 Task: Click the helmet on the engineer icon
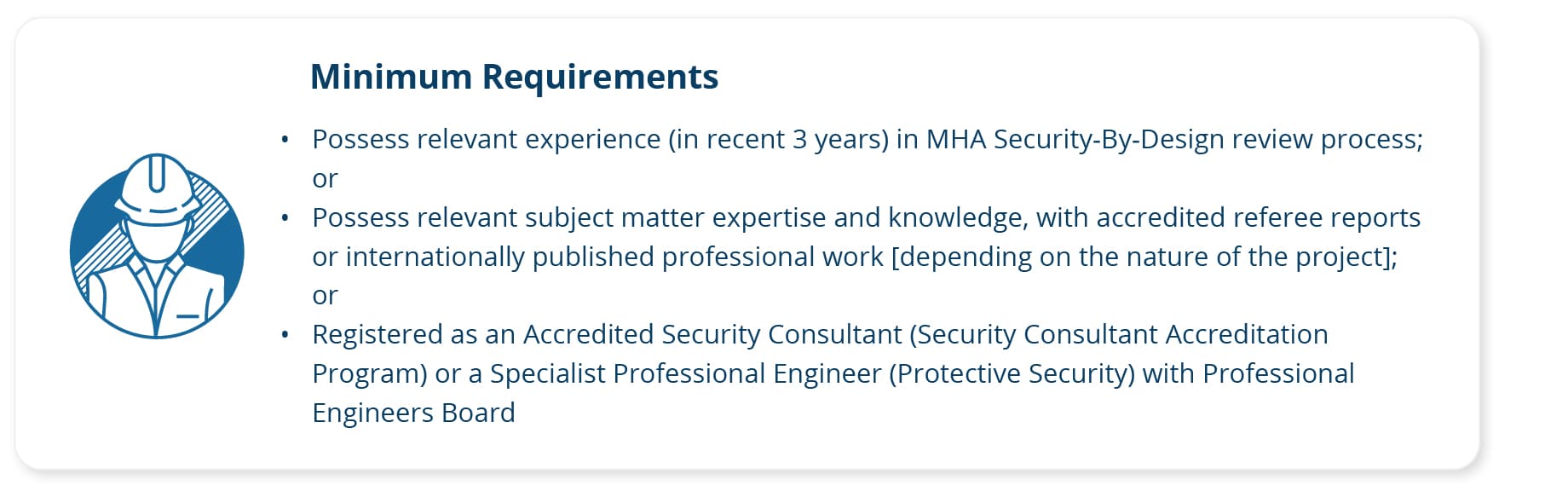point(157,188)
